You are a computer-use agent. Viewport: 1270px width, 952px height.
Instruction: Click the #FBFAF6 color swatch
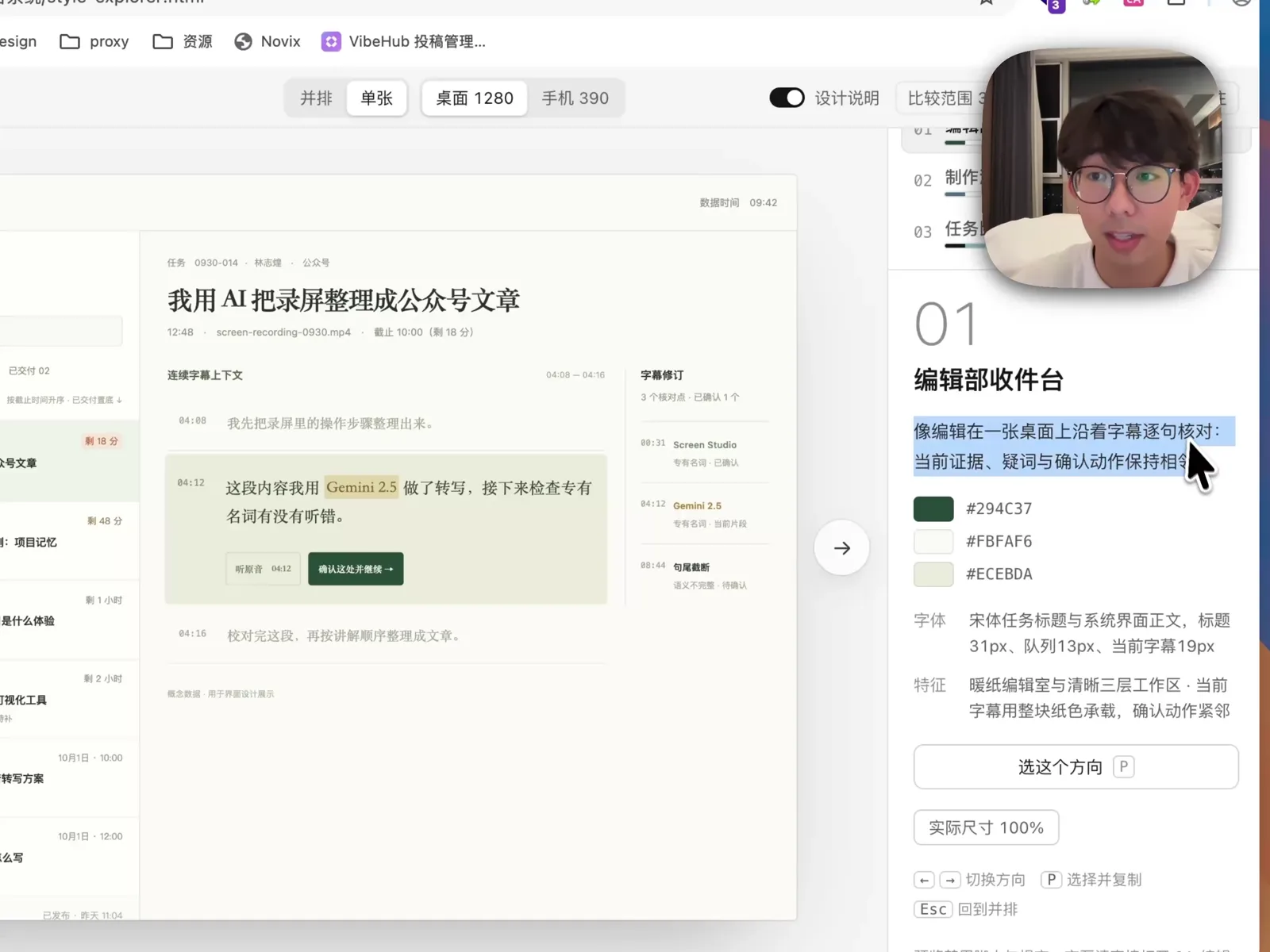click(933, 541)
